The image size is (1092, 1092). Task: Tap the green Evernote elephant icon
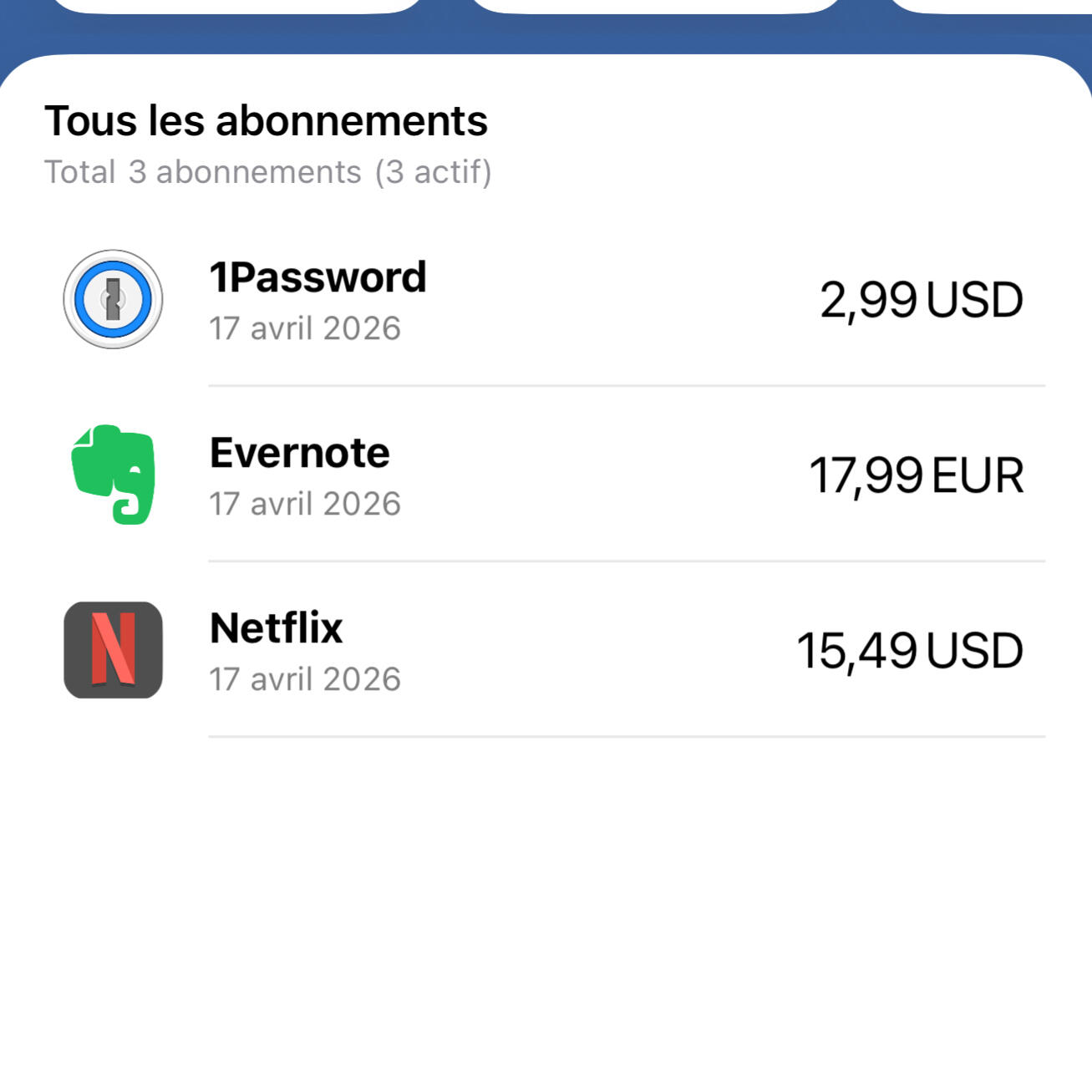pyautogui.click(x=113, y=475)
